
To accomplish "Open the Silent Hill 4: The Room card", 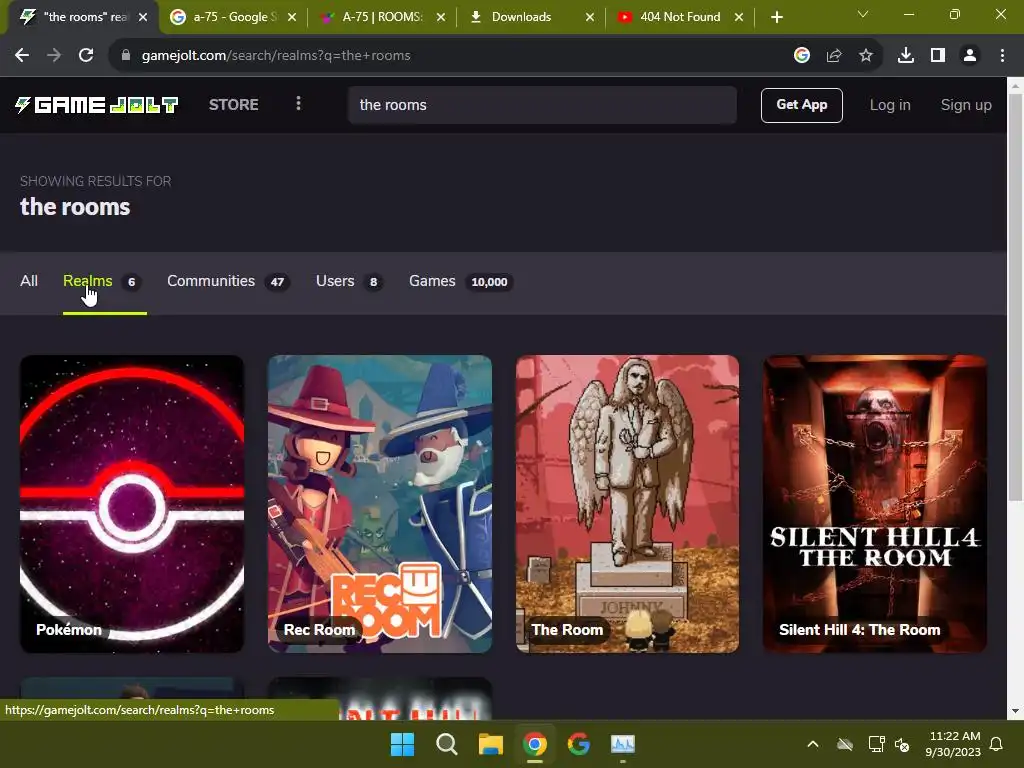I will click(x=874, y=504).
